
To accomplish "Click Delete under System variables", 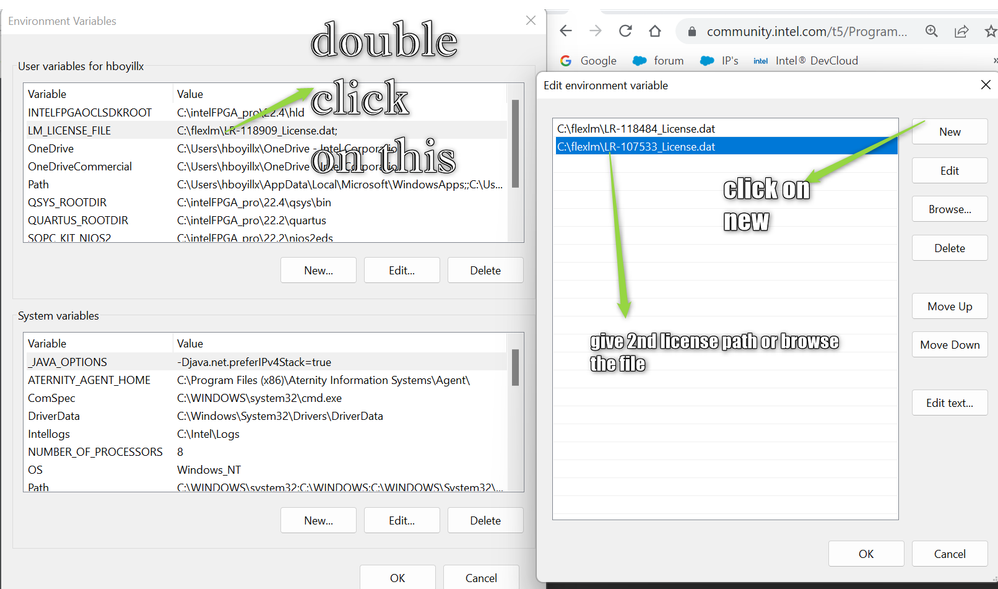I will click(485, 520).
